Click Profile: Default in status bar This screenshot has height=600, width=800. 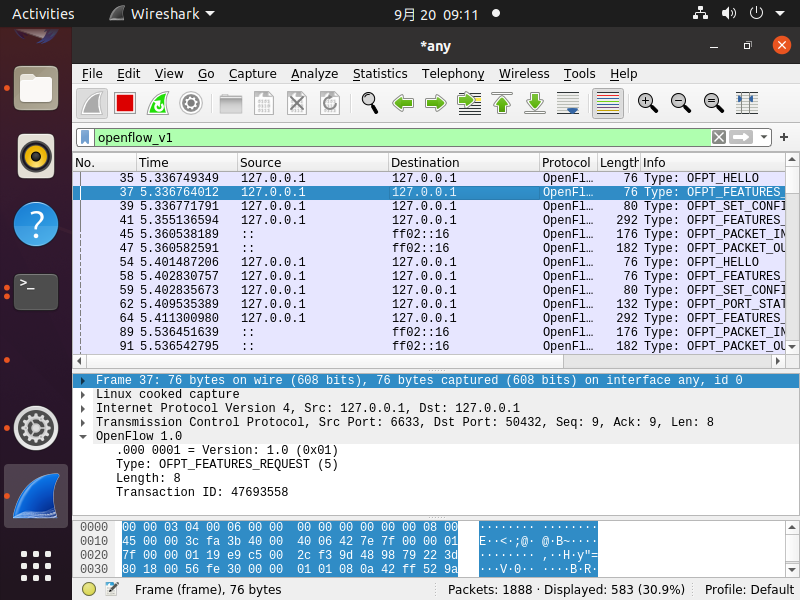(x=749, y=590)
